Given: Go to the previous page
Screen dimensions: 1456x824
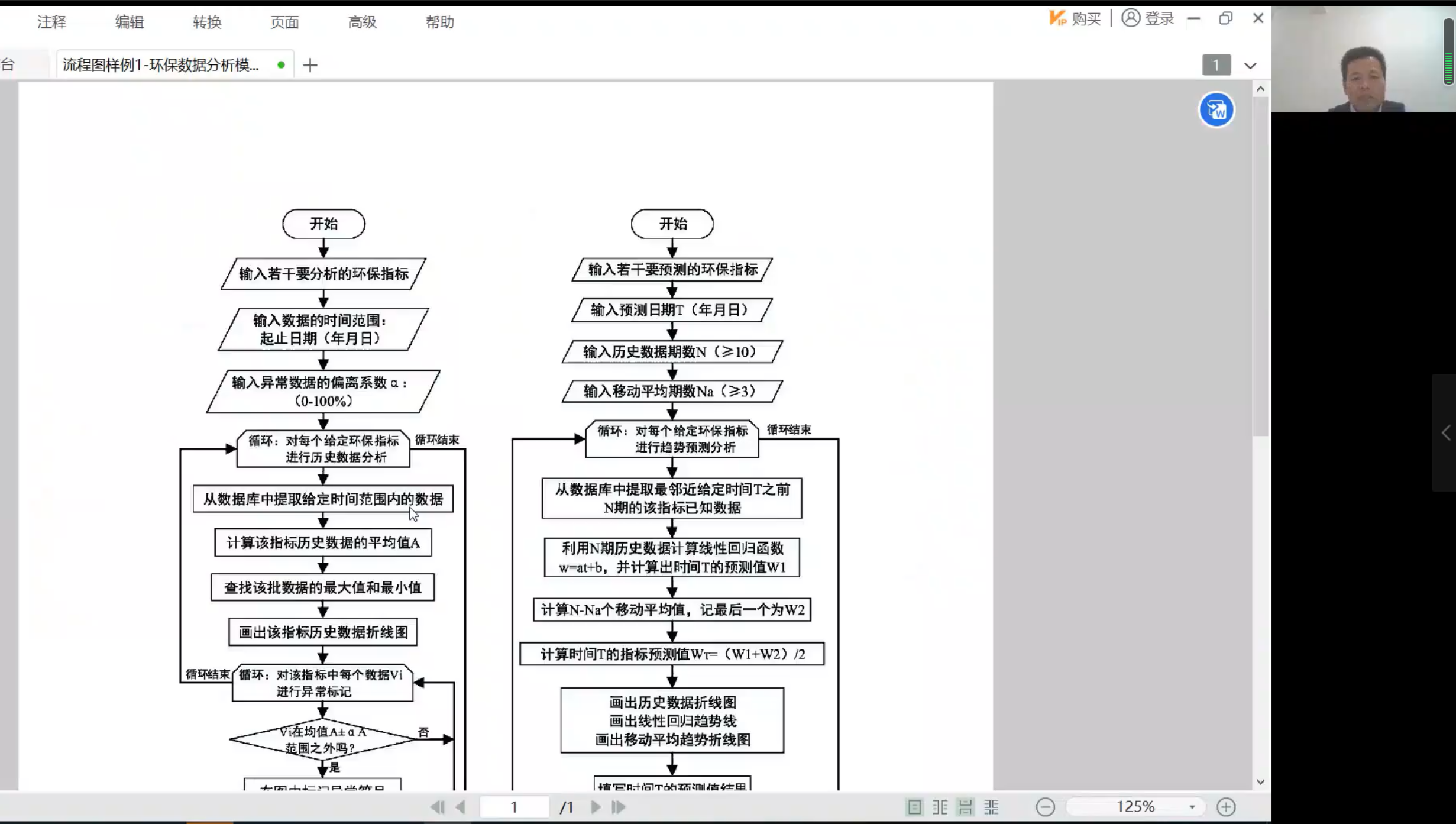Looking at the screenshot, I should [x=461, y=807].
